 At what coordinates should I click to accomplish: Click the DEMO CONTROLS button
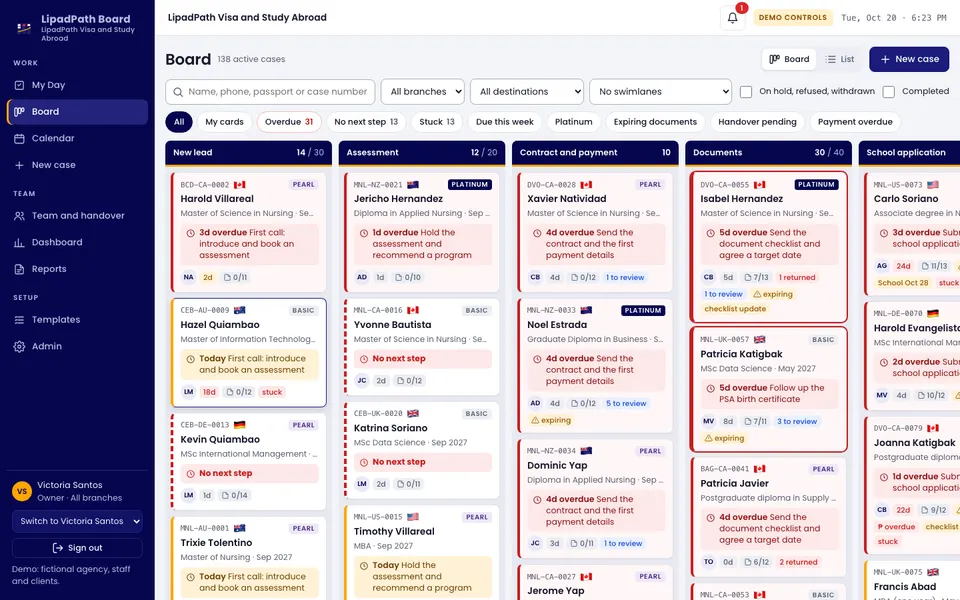point(792,18)
